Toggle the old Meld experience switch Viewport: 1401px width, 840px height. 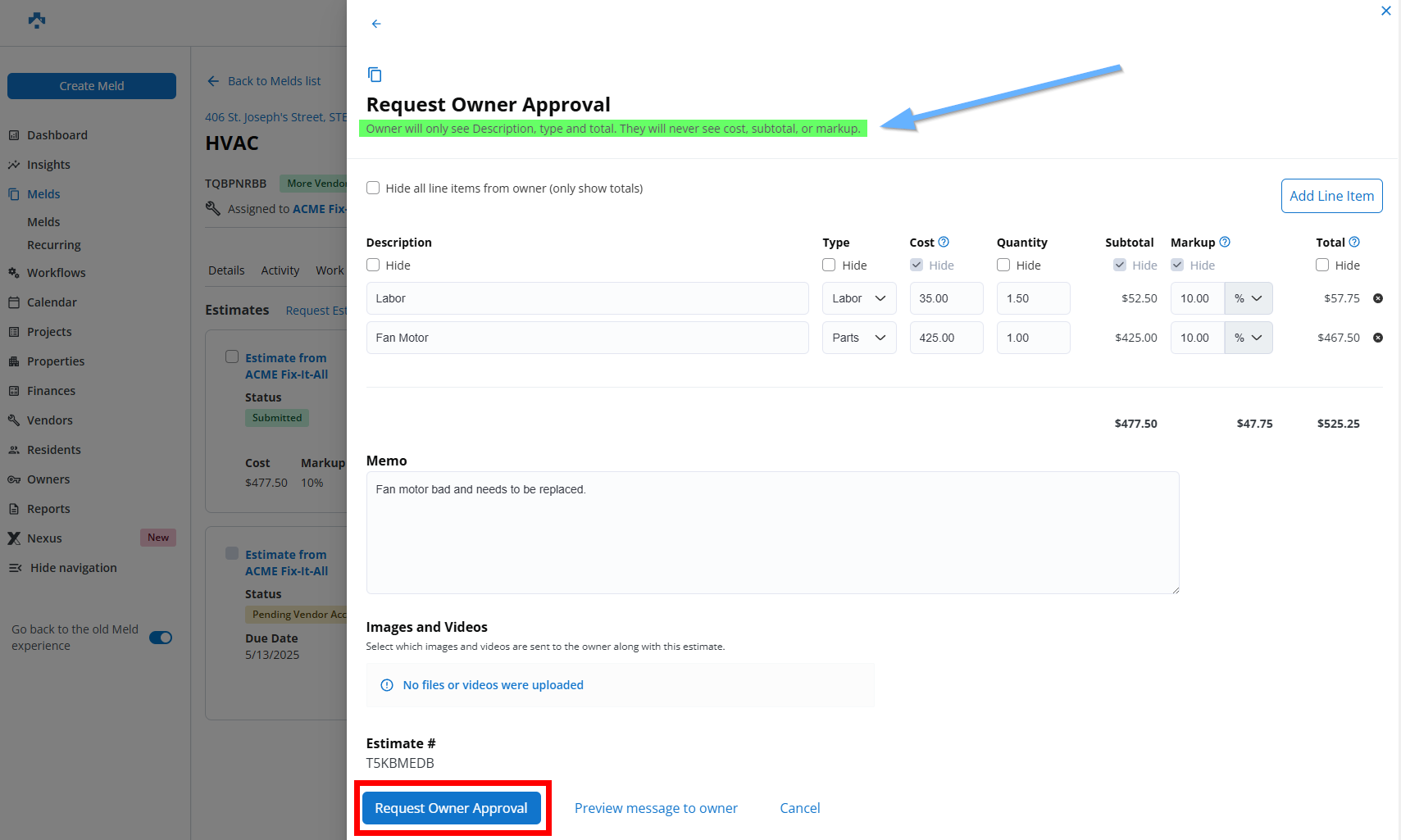pos(161,638)
